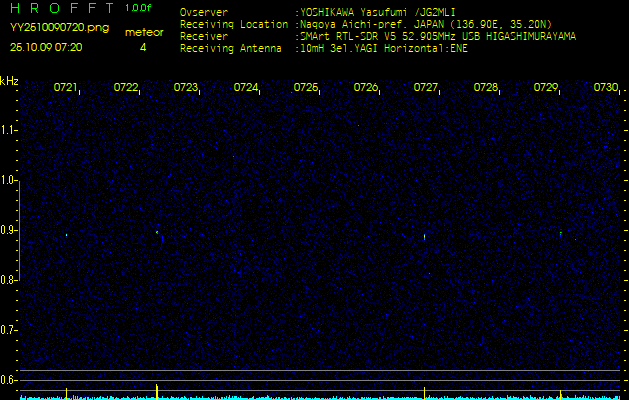Select the 0721 time marker

pos(65,88)
